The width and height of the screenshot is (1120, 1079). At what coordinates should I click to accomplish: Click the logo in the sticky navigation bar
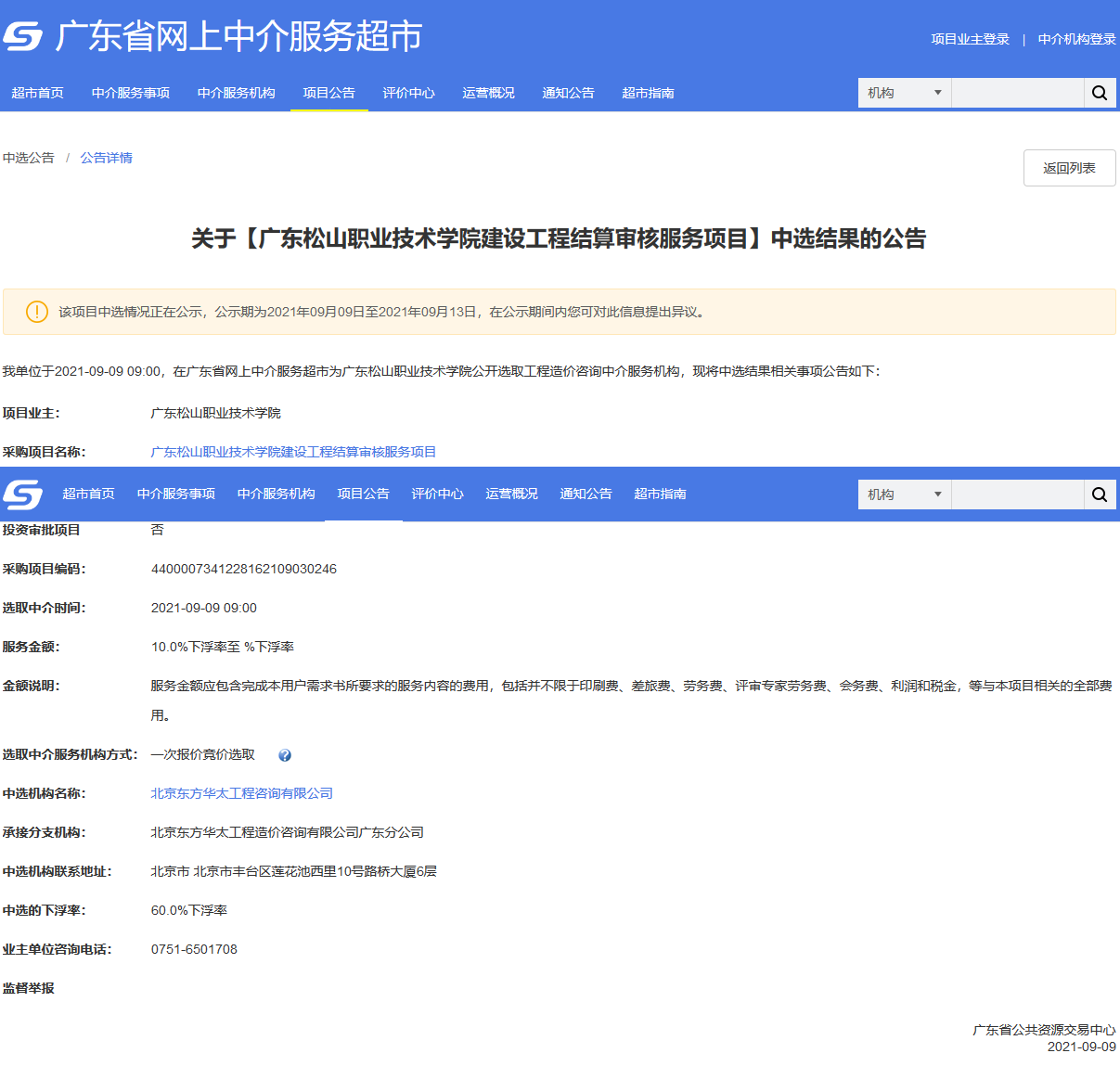tap(23, 495)
